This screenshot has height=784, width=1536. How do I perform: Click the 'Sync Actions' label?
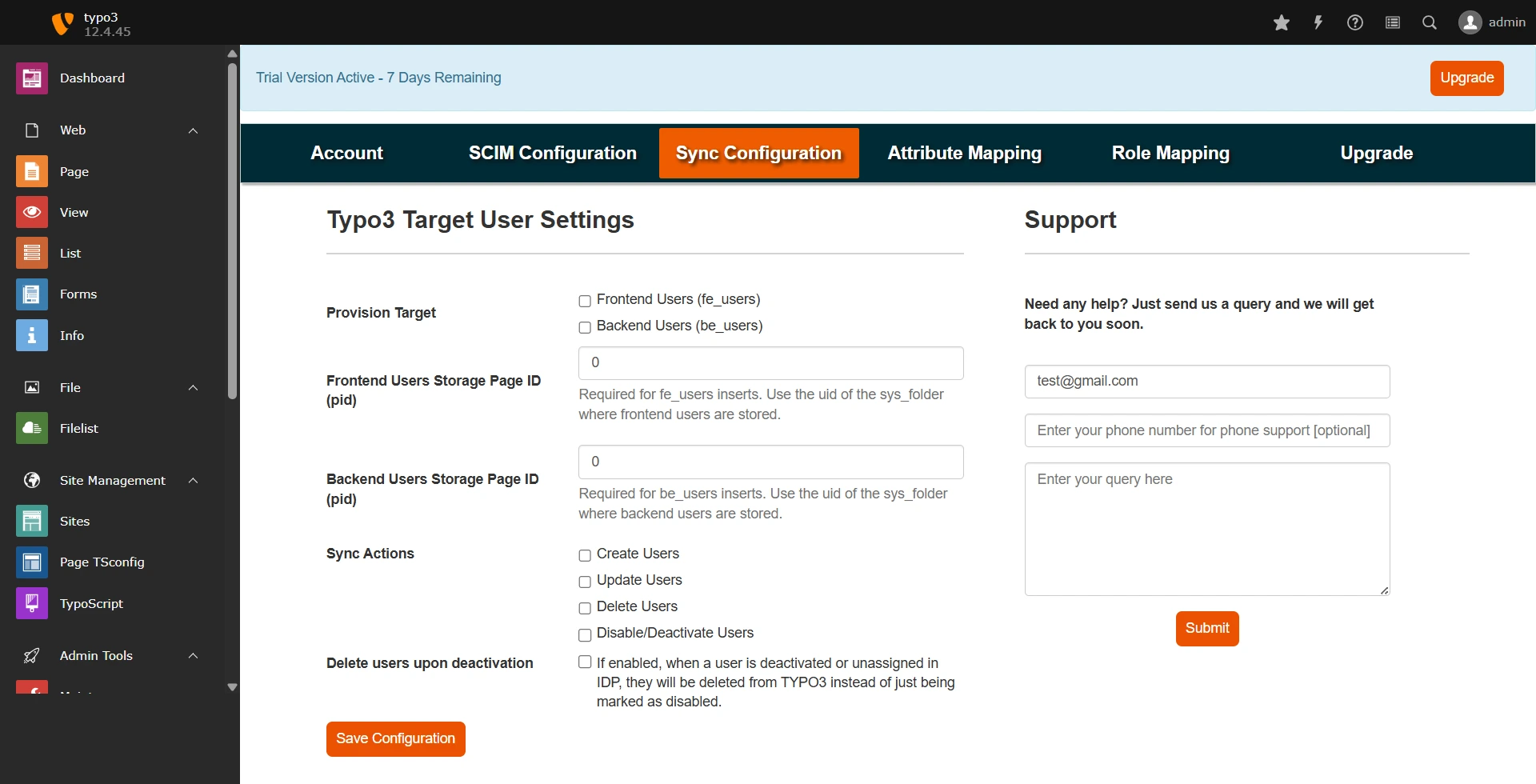click(370, 554)
